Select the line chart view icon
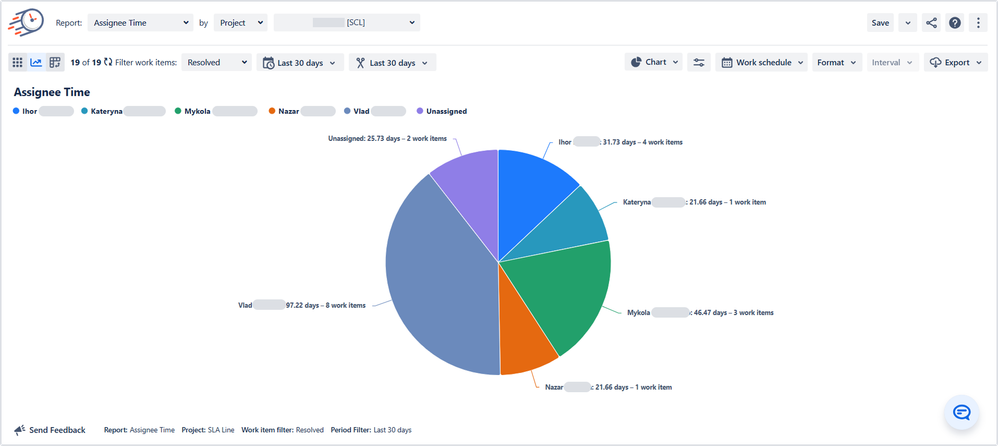Image resolution: width=998 pixels, height=446 pixels. 36,62
